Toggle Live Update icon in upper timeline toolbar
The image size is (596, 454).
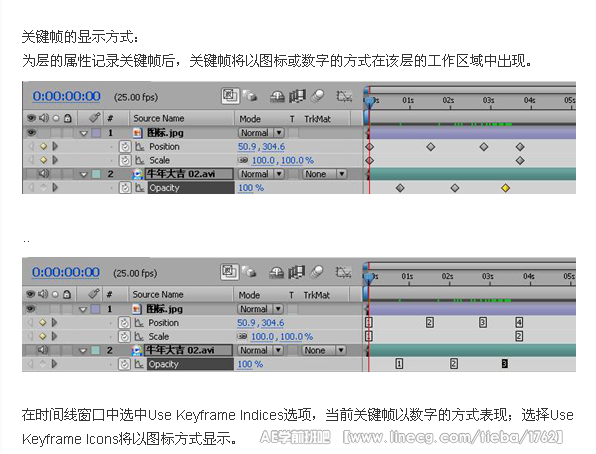[250, 96]
